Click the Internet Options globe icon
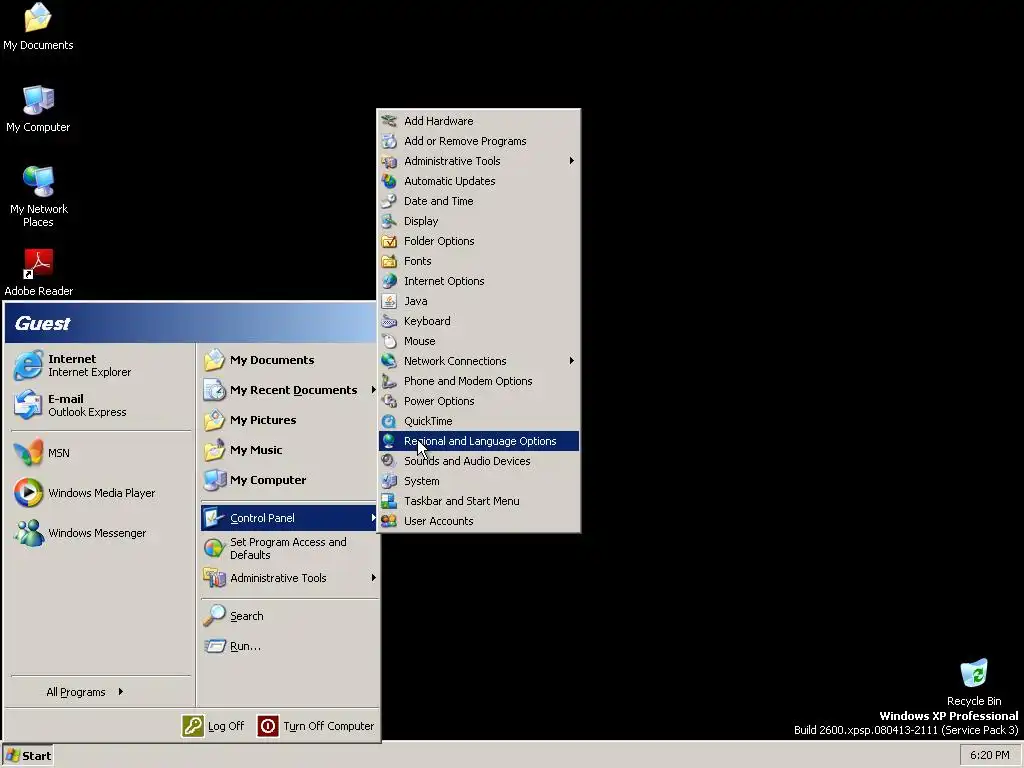The image size is (1024, 768). 389,281
